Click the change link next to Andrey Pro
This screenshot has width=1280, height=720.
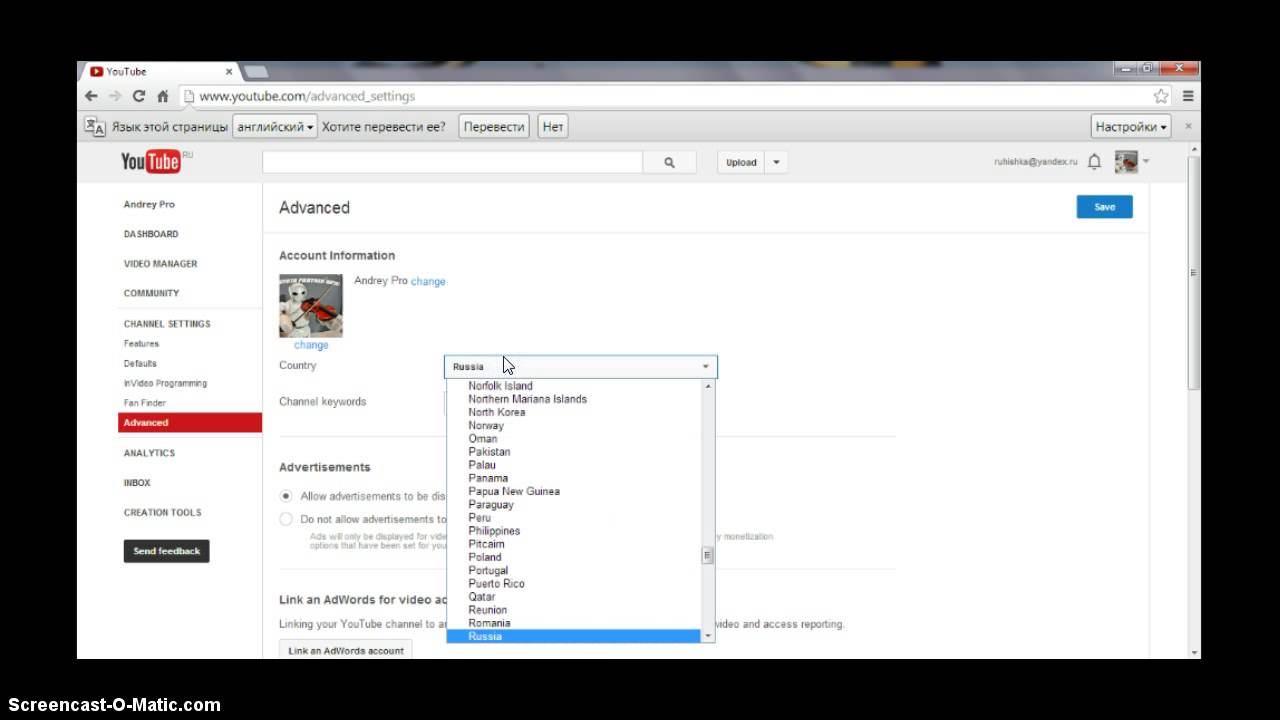click(428, 282)
